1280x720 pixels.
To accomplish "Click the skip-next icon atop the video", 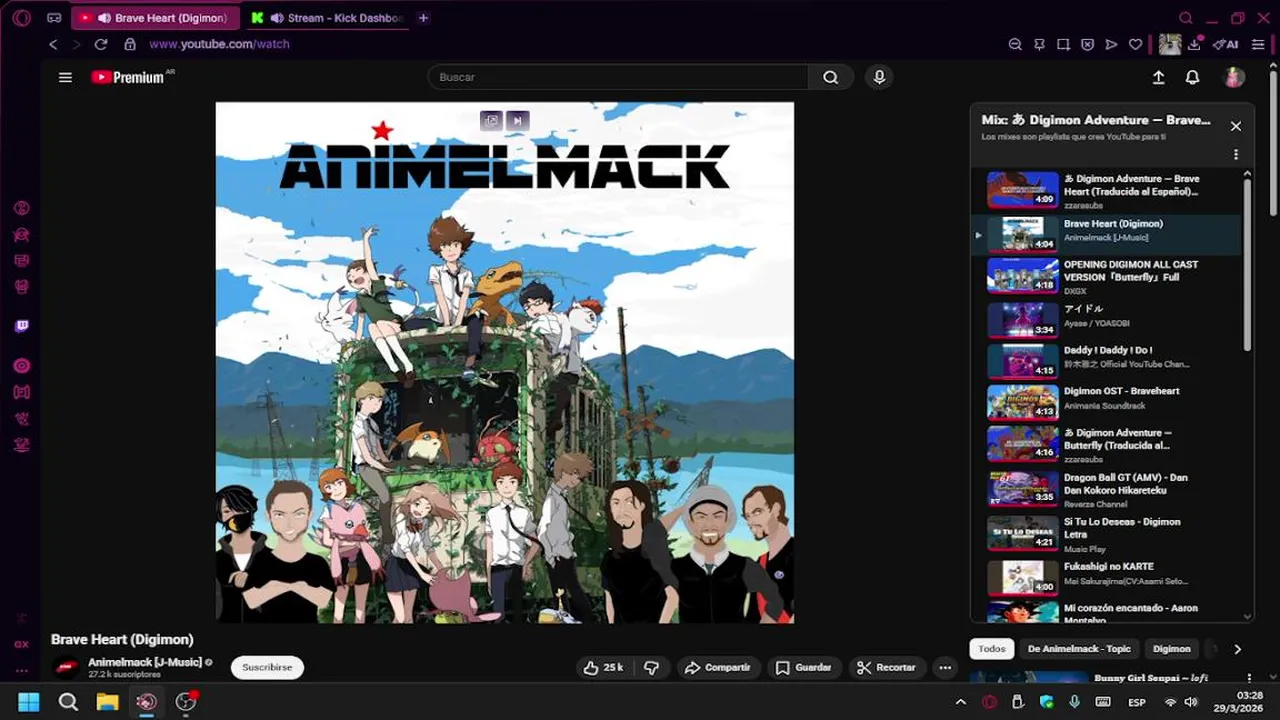I will 517,120.
